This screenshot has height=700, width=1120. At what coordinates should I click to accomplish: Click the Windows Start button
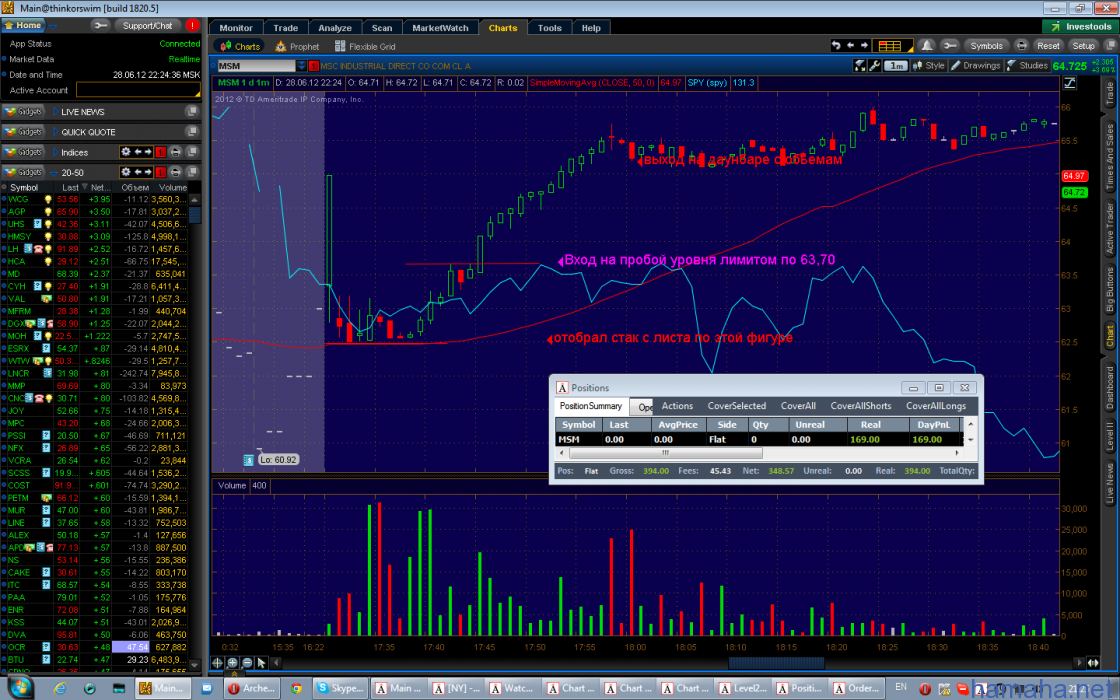click(x=19, y=688)
